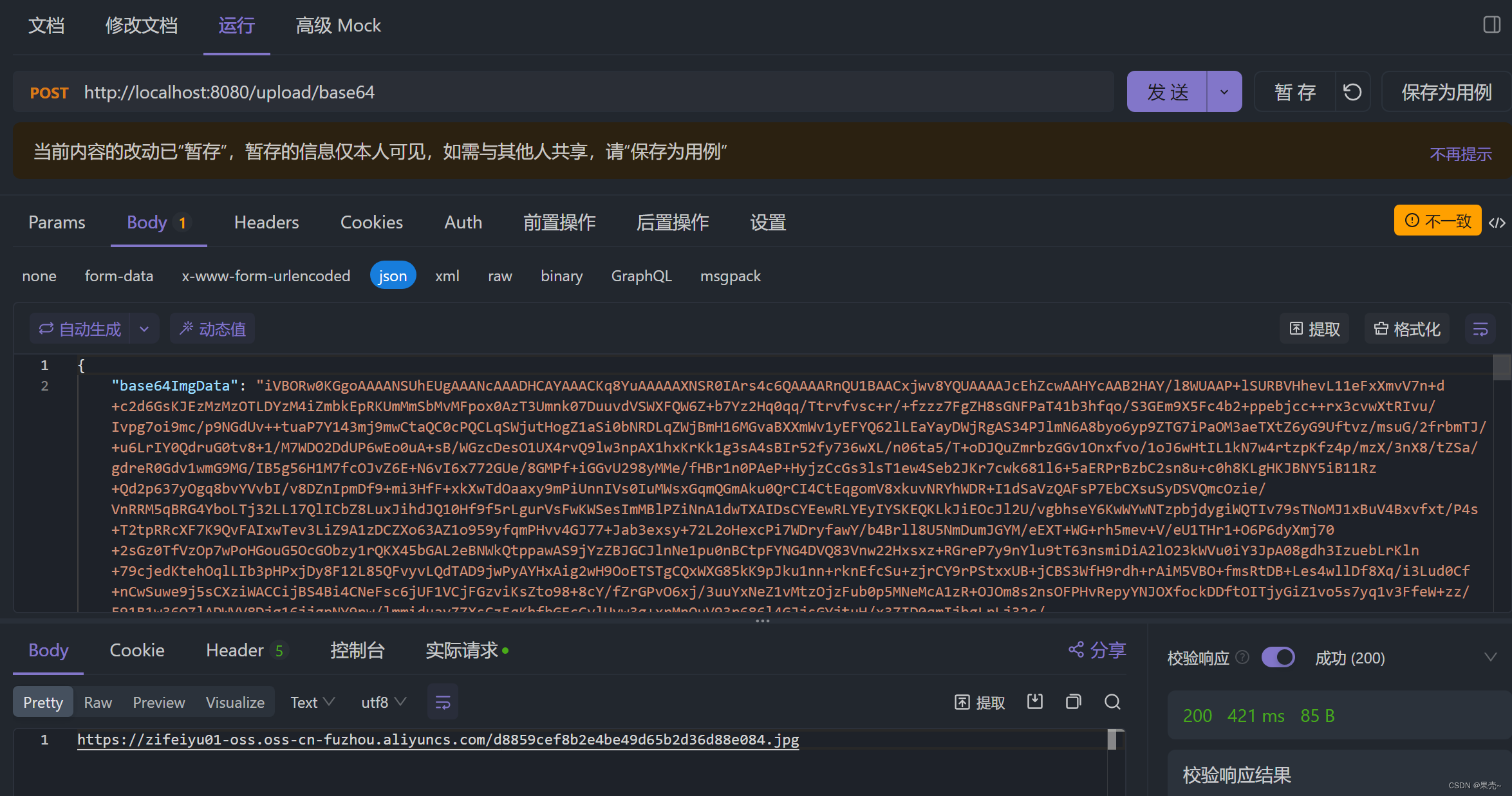The height and width of the screenshot is (796, 1512).
Task: Switch to the 运行 tab
Action: pos(236,26)
